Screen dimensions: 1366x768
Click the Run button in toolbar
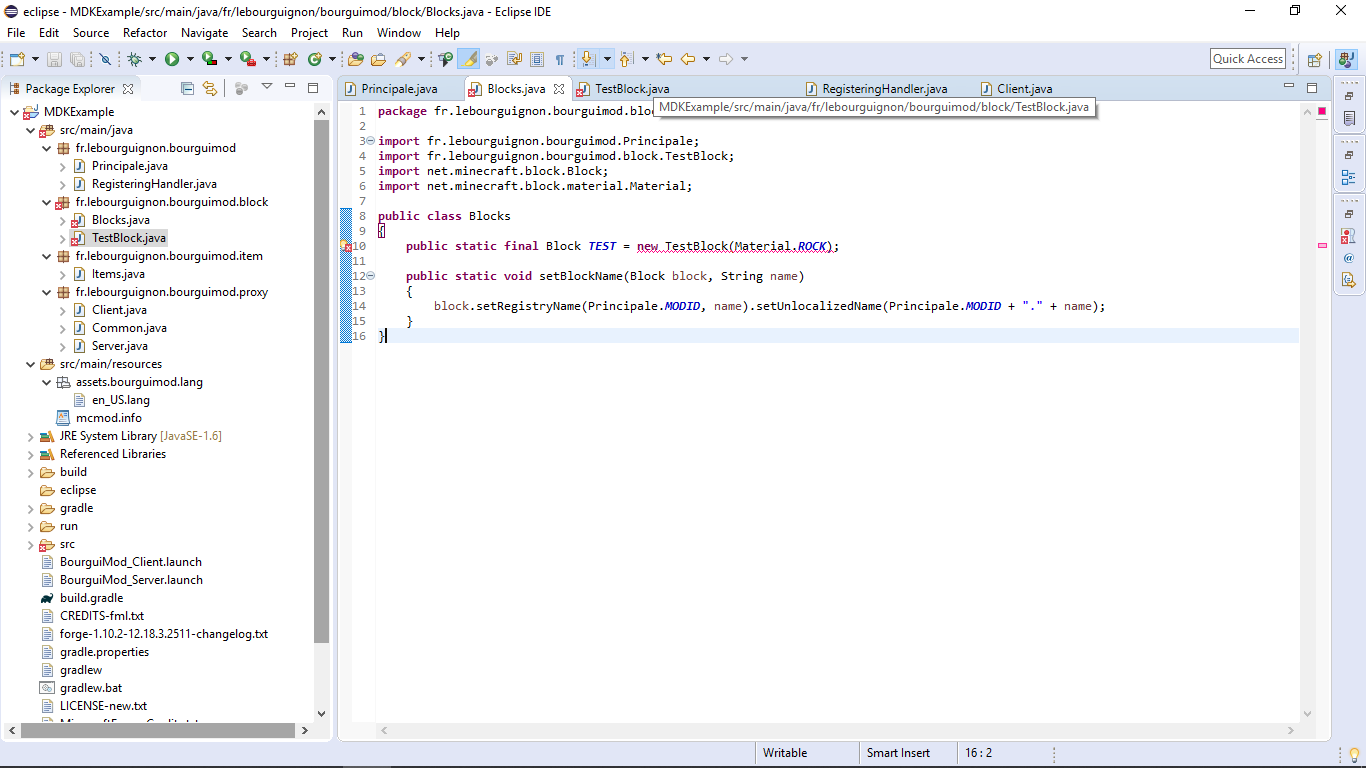click(172, 59)
